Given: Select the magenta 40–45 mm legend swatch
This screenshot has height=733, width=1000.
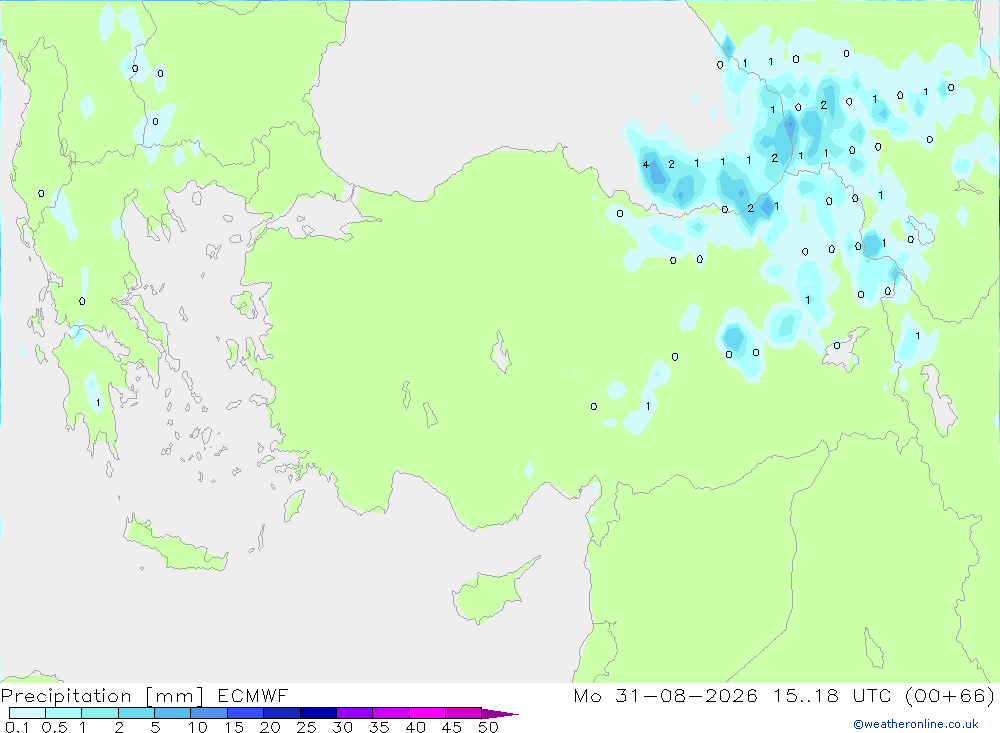Looking at the screenshot, I should point(427,713).
